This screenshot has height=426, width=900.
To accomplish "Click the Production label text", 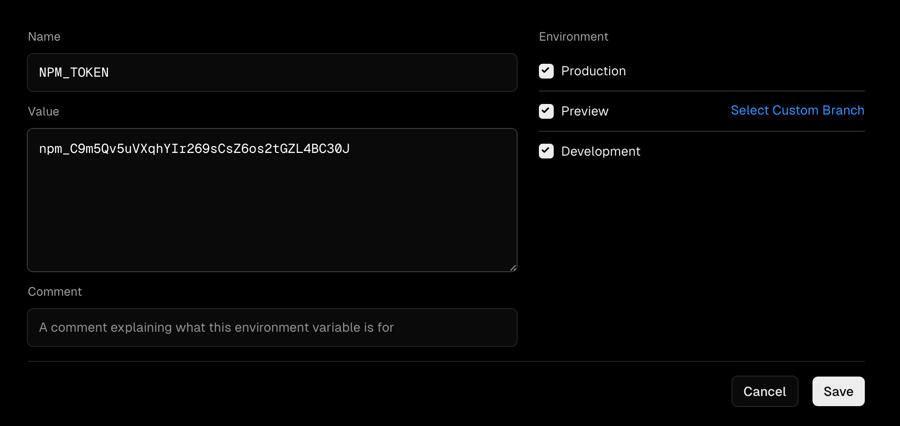I will [593, 71].
